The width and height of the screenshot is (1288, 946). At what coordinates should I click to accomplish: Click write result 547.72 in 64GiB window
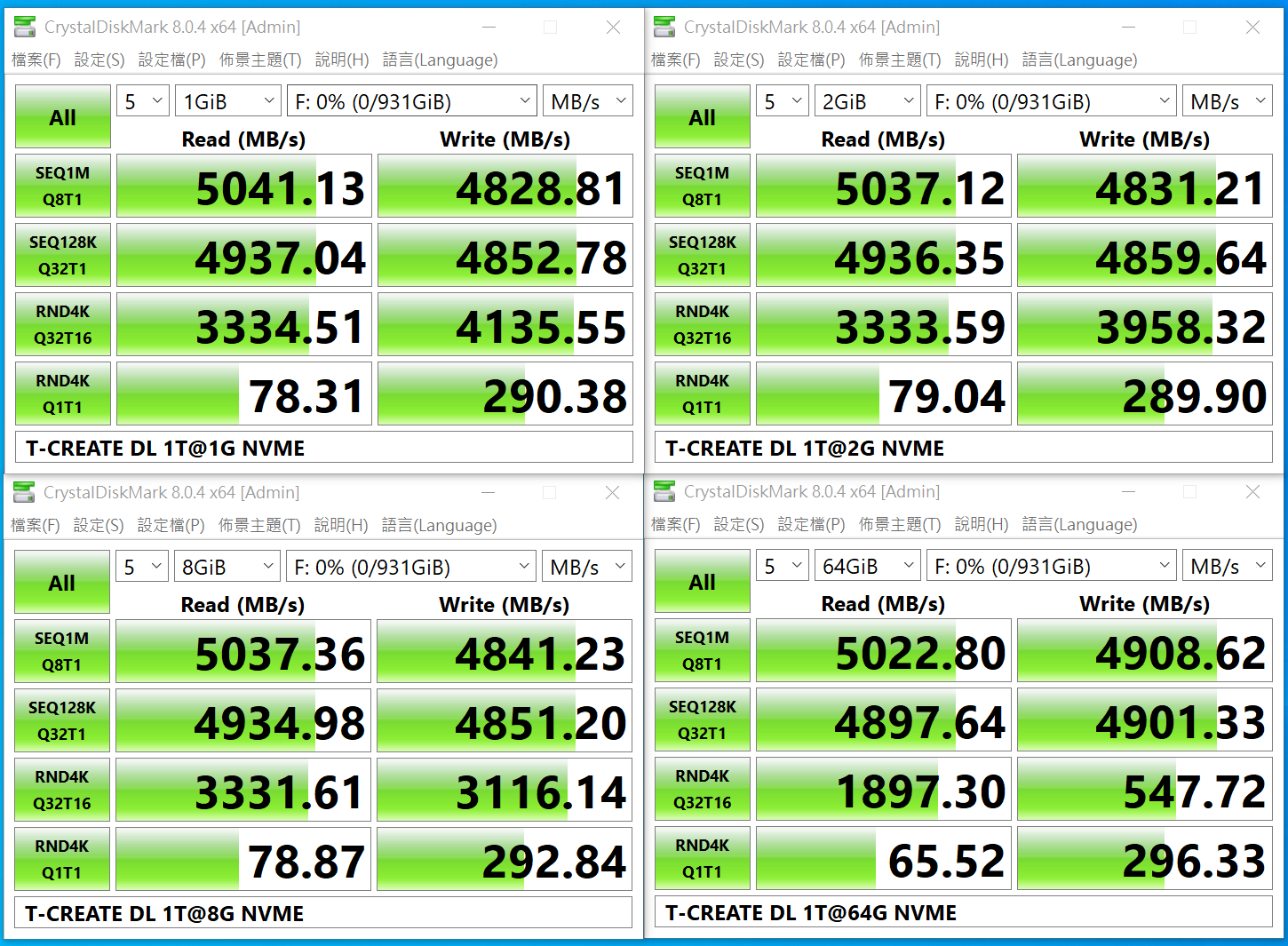click(1145, 789)
